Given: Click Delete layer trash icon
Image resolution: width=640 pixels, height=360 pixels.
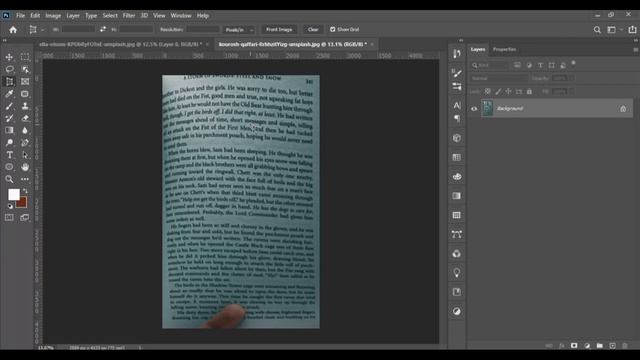Looking at the screenshot, I should pyautogui.click(x=625, y=346).
